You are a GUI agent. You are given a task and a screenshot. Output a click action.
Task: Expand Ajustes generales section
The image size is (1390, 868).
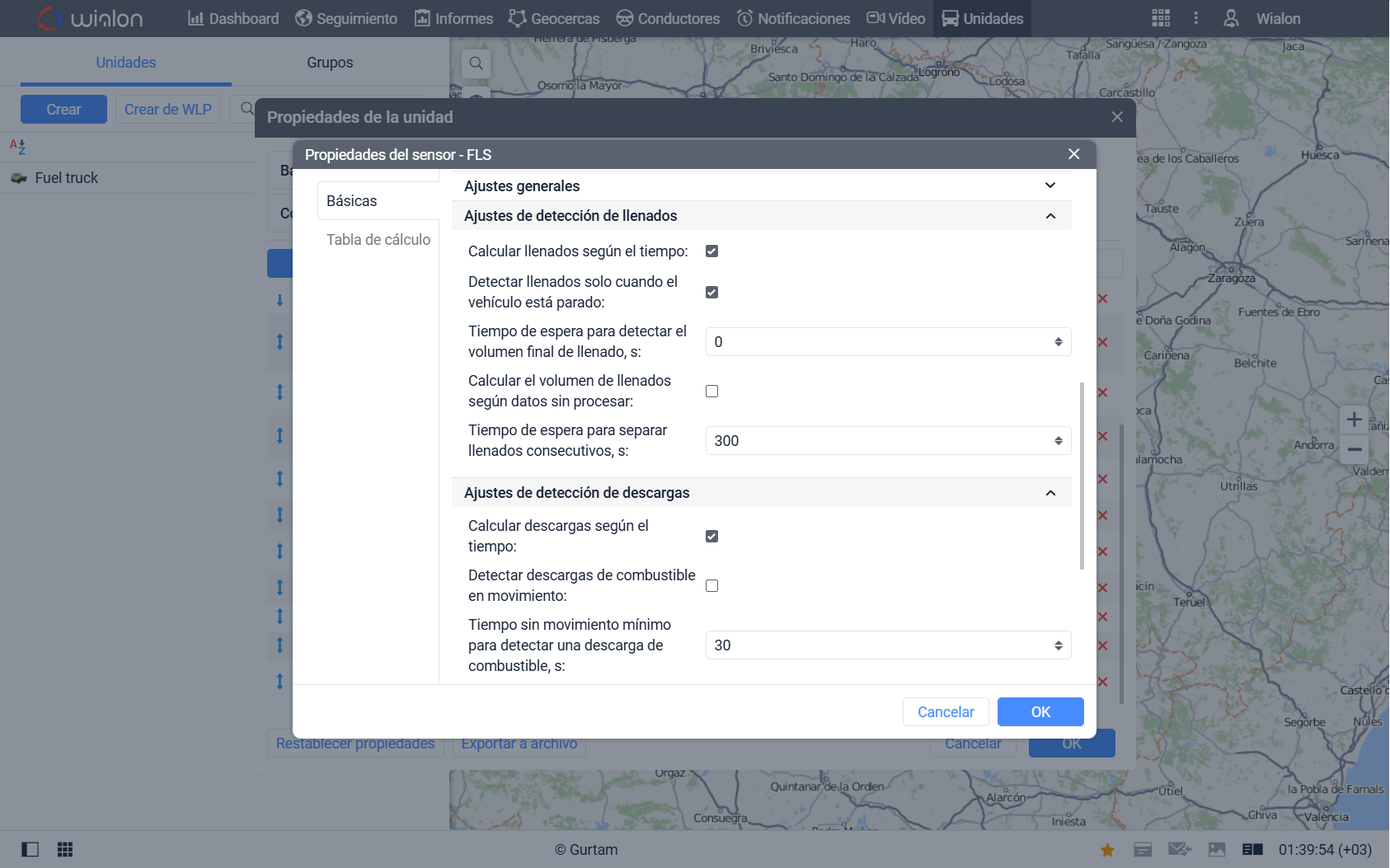(762, 186)
